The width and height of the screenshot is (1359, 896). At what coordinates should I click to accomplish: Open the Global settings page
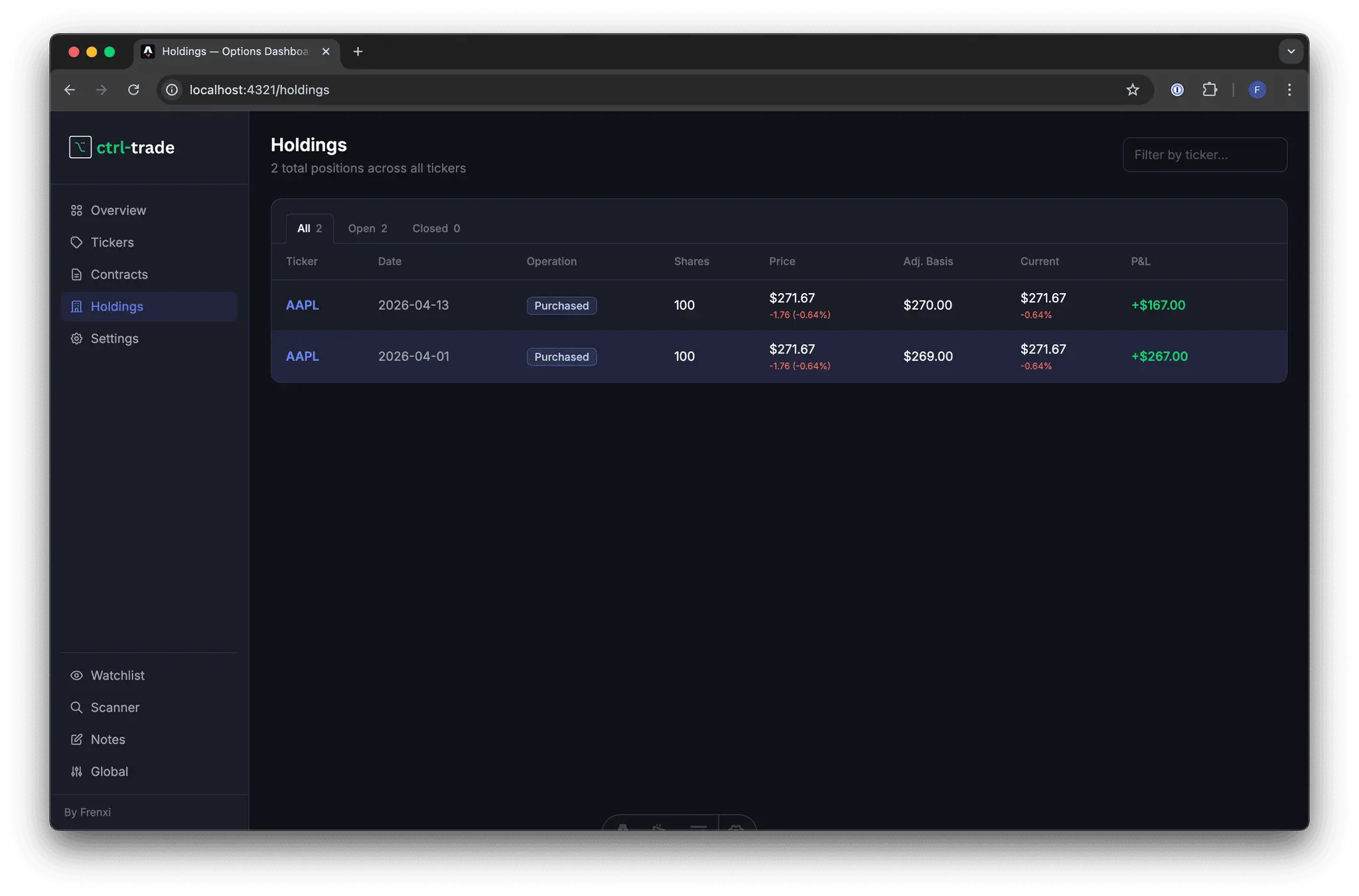(x=149, y=771)
